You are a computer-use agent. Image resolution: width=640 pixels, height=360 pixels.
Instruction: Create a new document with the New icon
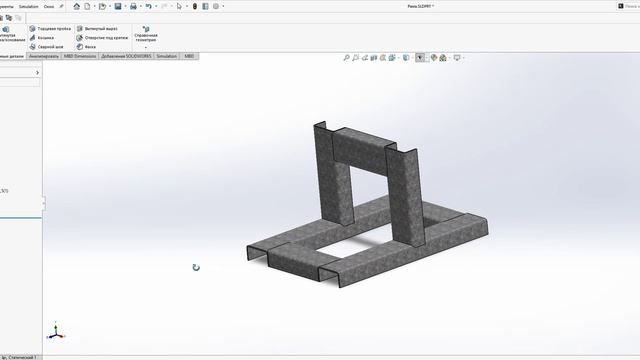pos(87,6)
